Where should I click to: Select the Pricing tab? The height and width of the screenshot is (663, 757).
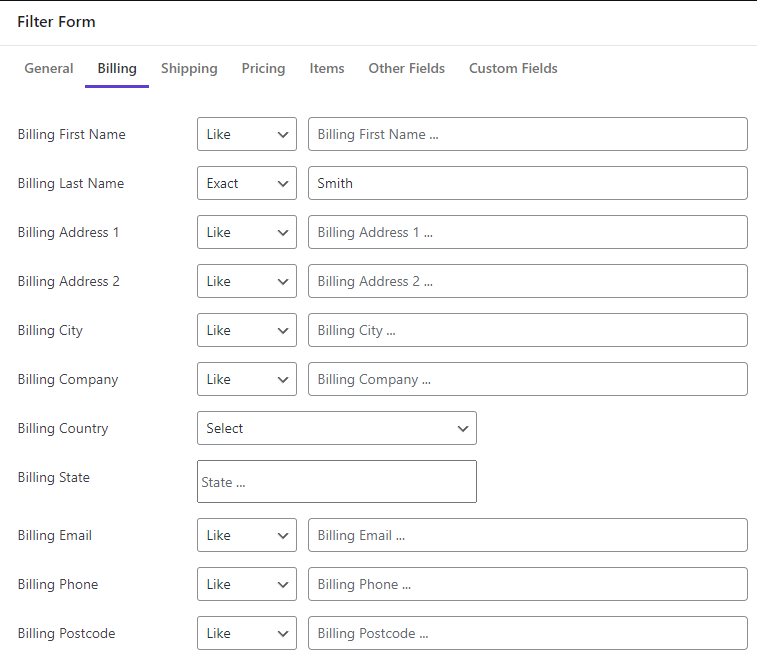(264, 69)
